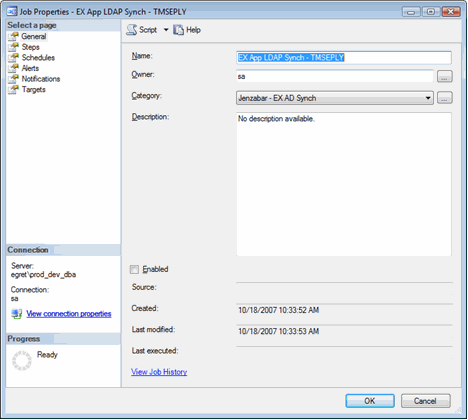This screenshot has width=468, height=420.
Task: Expand the Script dropdown arrow
Action: pyautogui.click(x=166, y=30)
